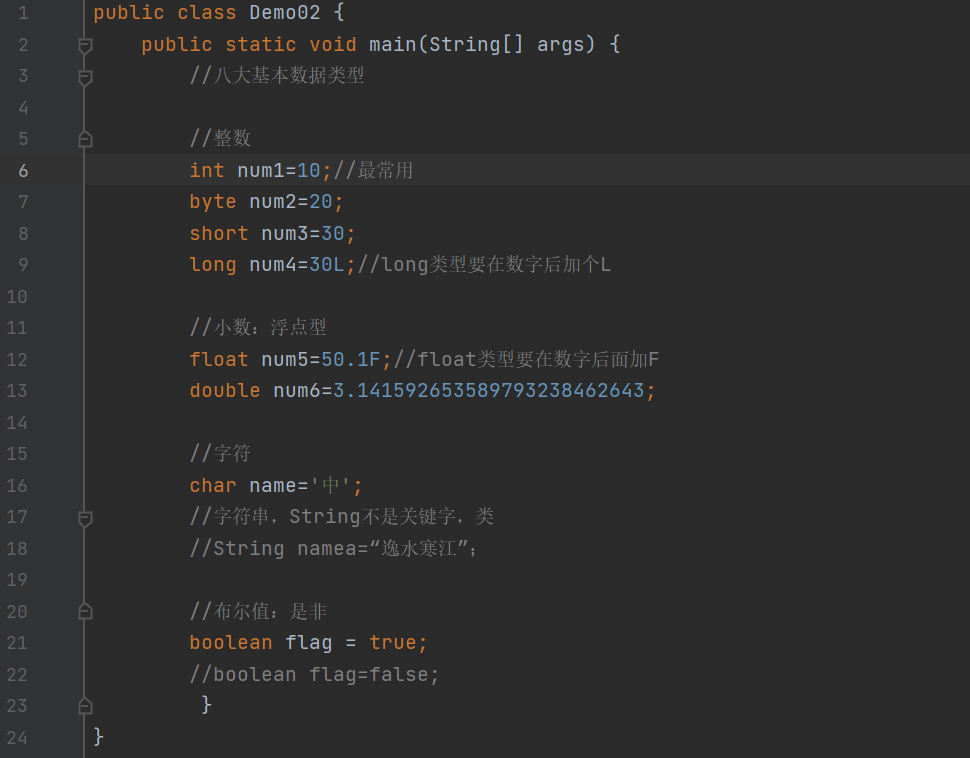
Task: Click line number 21 in the gutter
Action: coord(17,642)
